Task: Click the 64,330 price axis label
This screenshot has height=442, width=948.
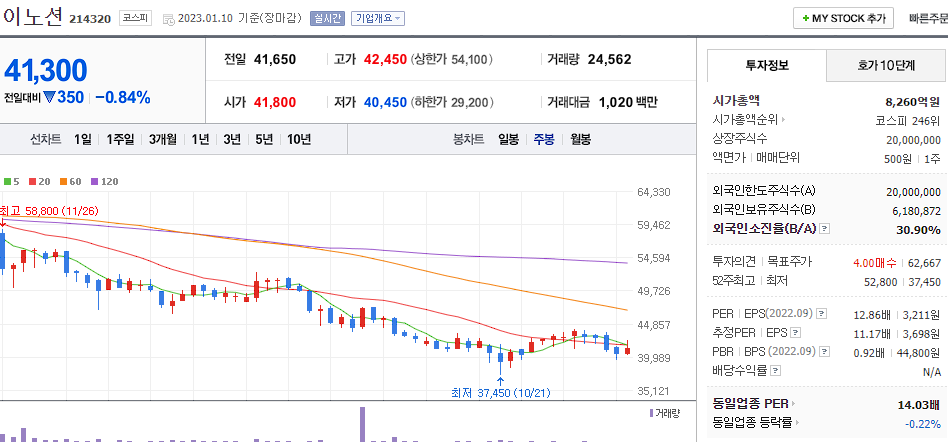Action: (x=654, y=192)
